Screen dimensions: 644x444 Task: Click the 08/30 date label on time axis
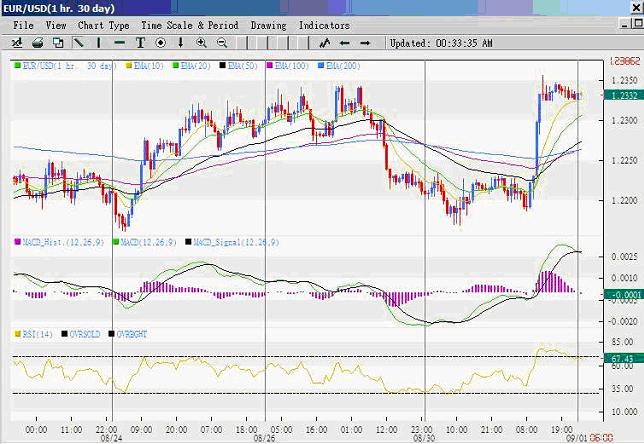[x=424, y=438]
